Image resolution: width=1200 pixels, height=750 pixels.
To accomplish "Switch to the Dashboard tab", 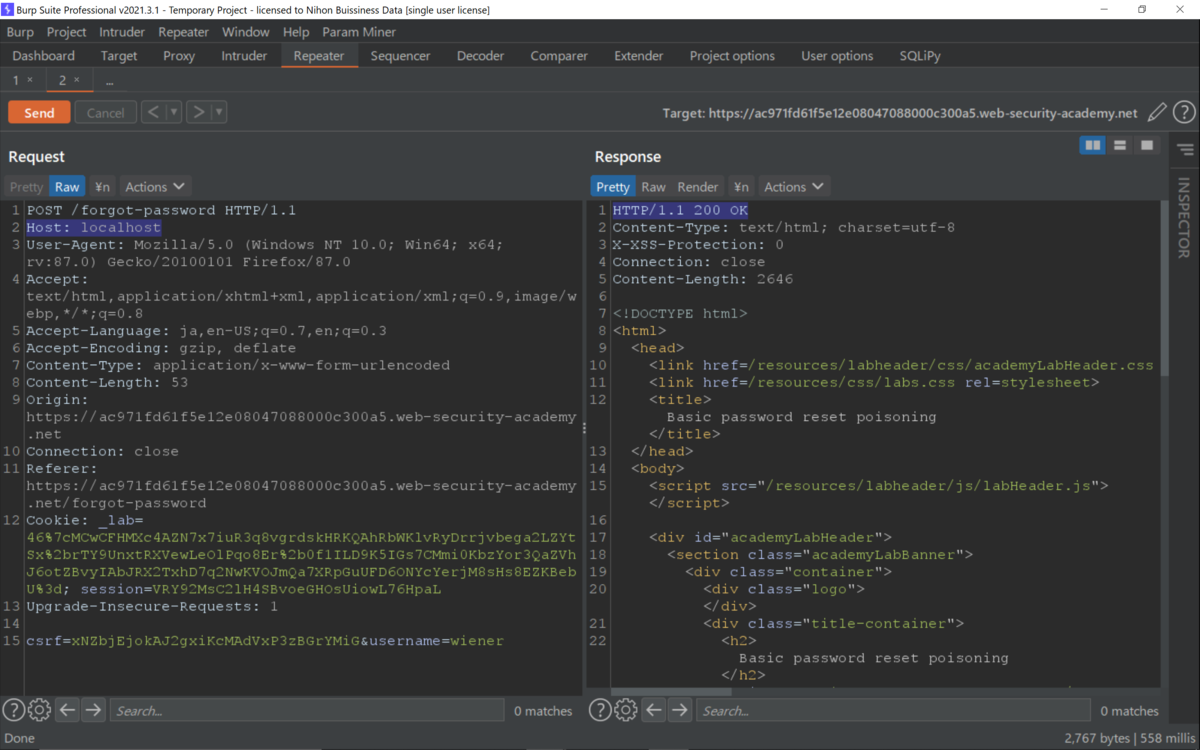I will (x=44, y=56).
